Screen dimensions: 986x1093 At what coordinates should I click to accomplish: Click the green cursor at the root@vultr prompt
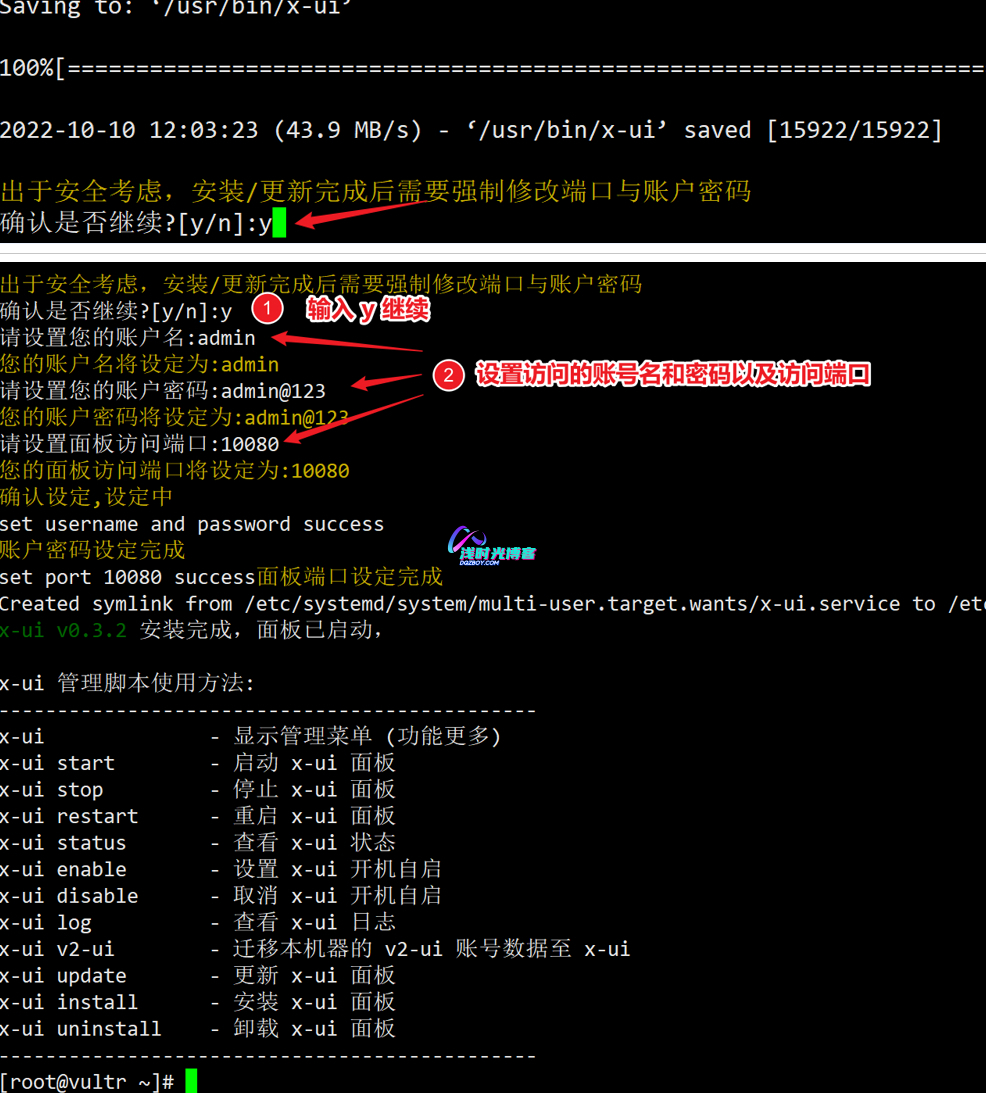(x=191, y=1081)
